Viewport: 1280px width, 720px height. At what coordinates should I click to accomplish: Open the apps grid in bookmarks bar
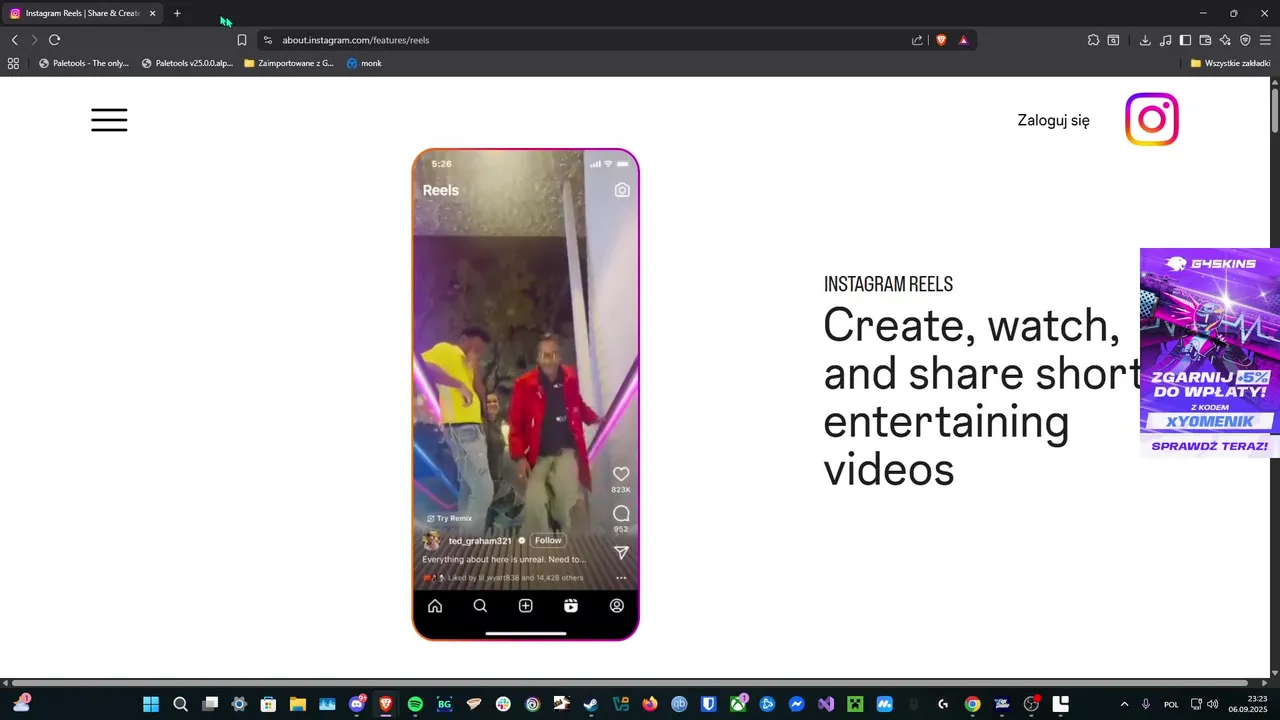pos(13,63)
